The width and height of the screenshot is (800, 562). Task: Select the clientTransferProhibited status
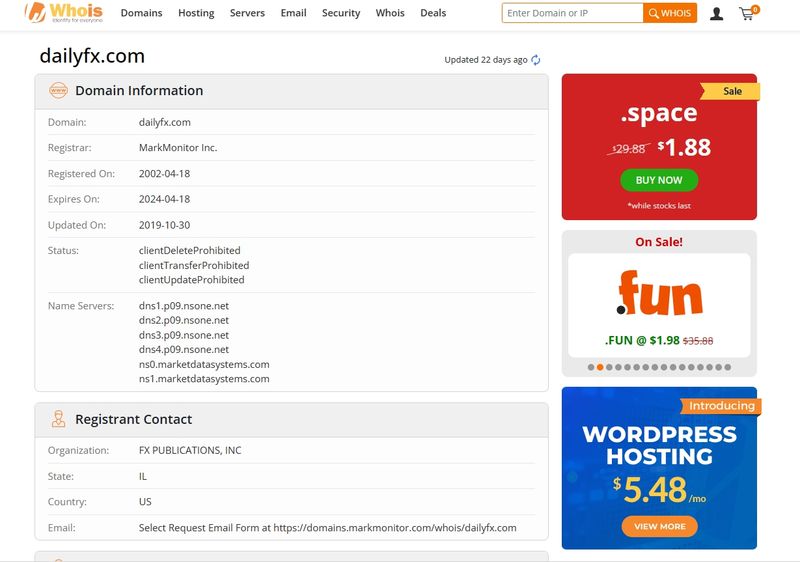click(194, 265)
